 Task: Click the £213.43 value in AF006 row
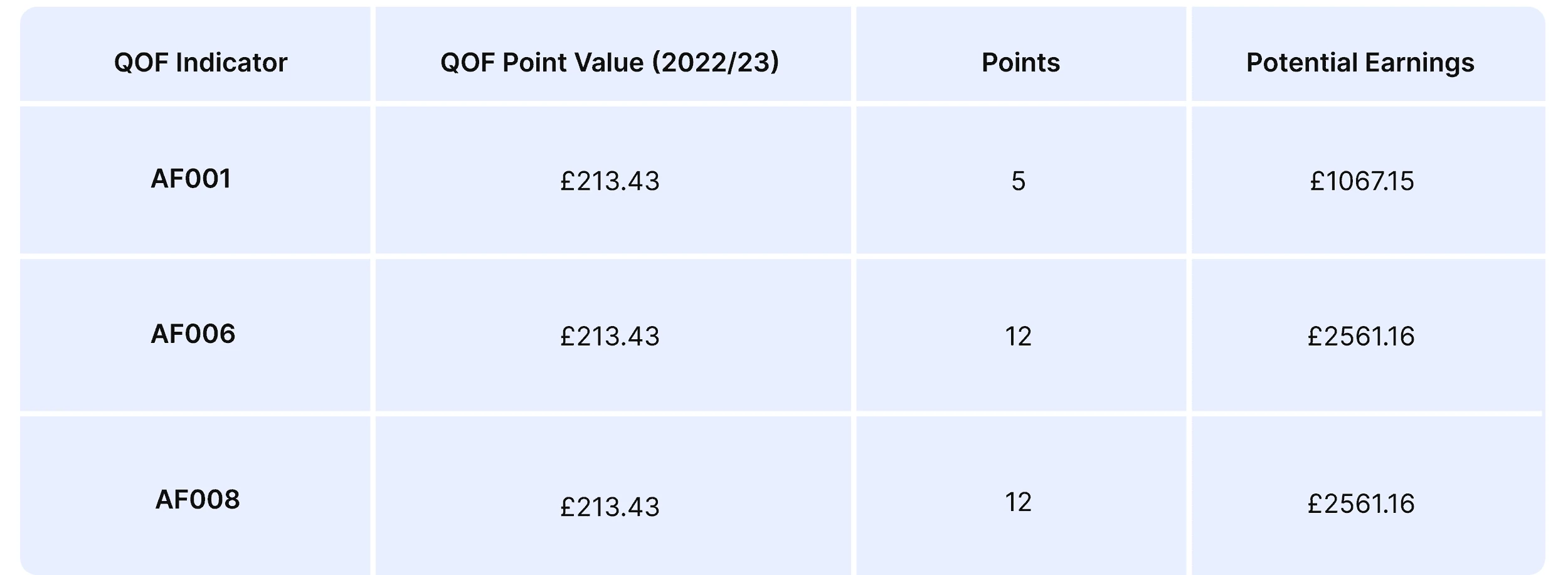tap(610, 337)
